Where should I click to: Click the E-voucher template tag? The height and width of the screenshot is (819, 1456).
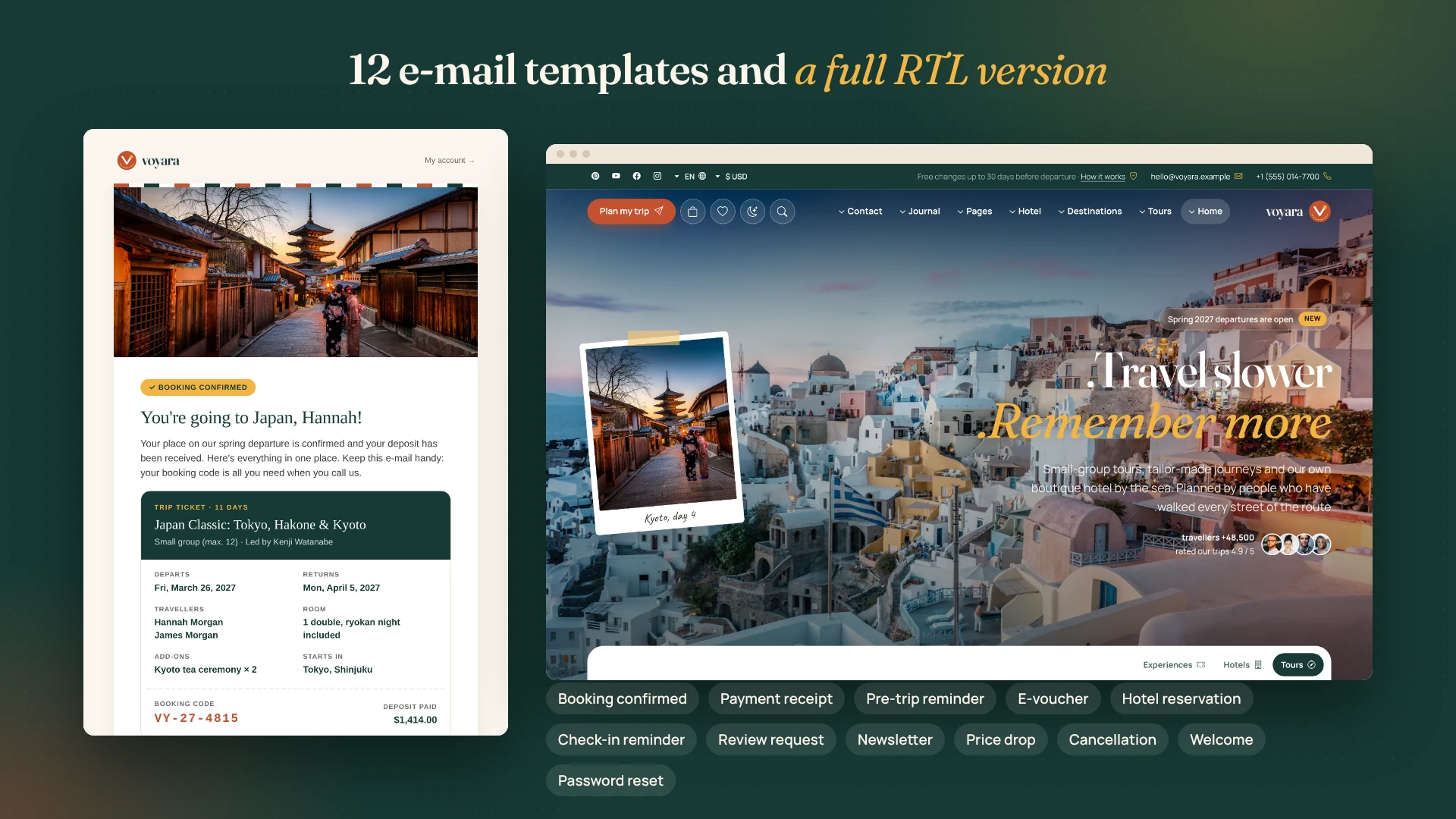[x=1053, y=698]
